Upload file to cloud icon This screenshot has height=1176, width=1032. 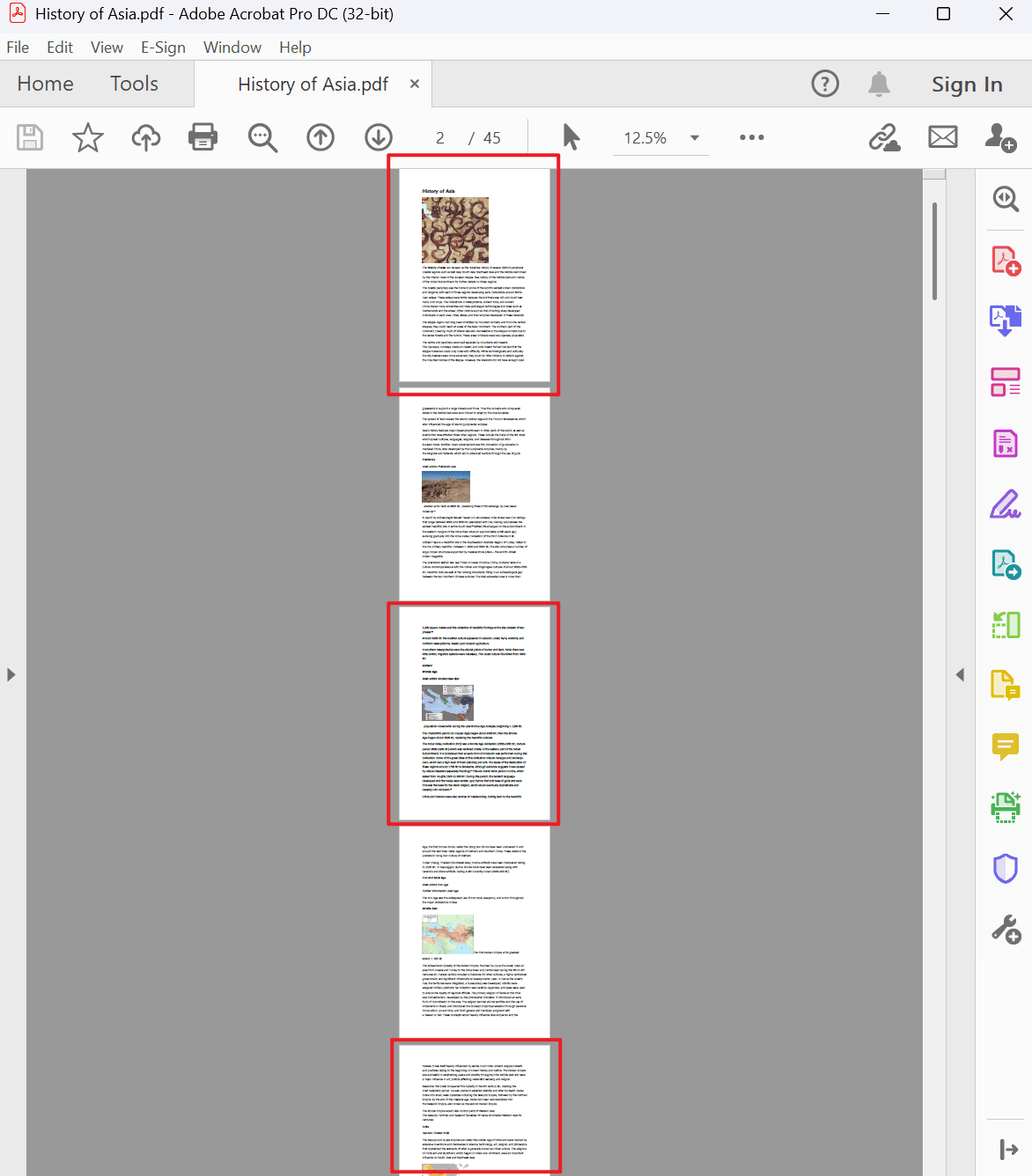(146, 137)
